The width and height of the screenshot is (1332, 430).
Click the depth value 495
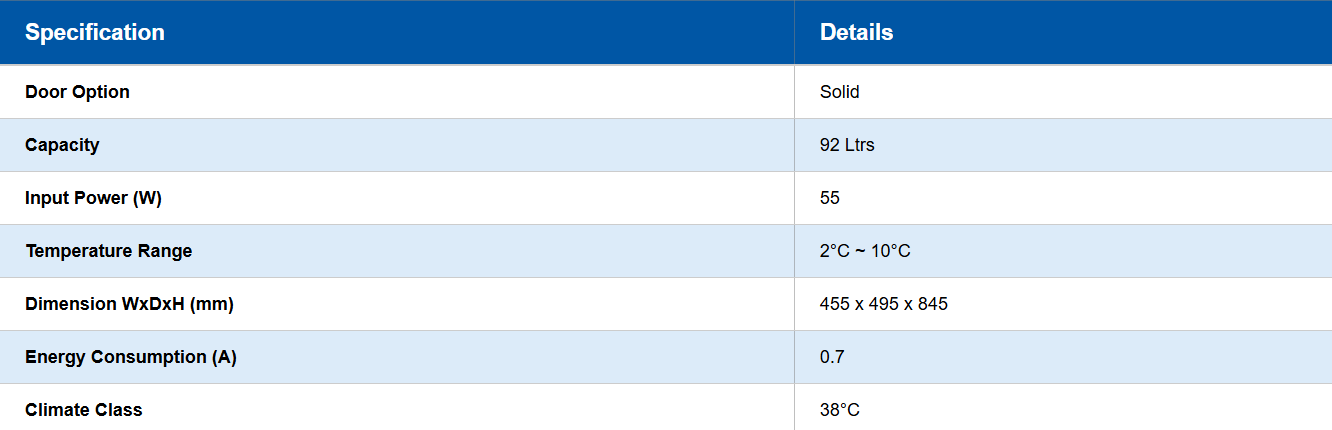pos(884,304)
